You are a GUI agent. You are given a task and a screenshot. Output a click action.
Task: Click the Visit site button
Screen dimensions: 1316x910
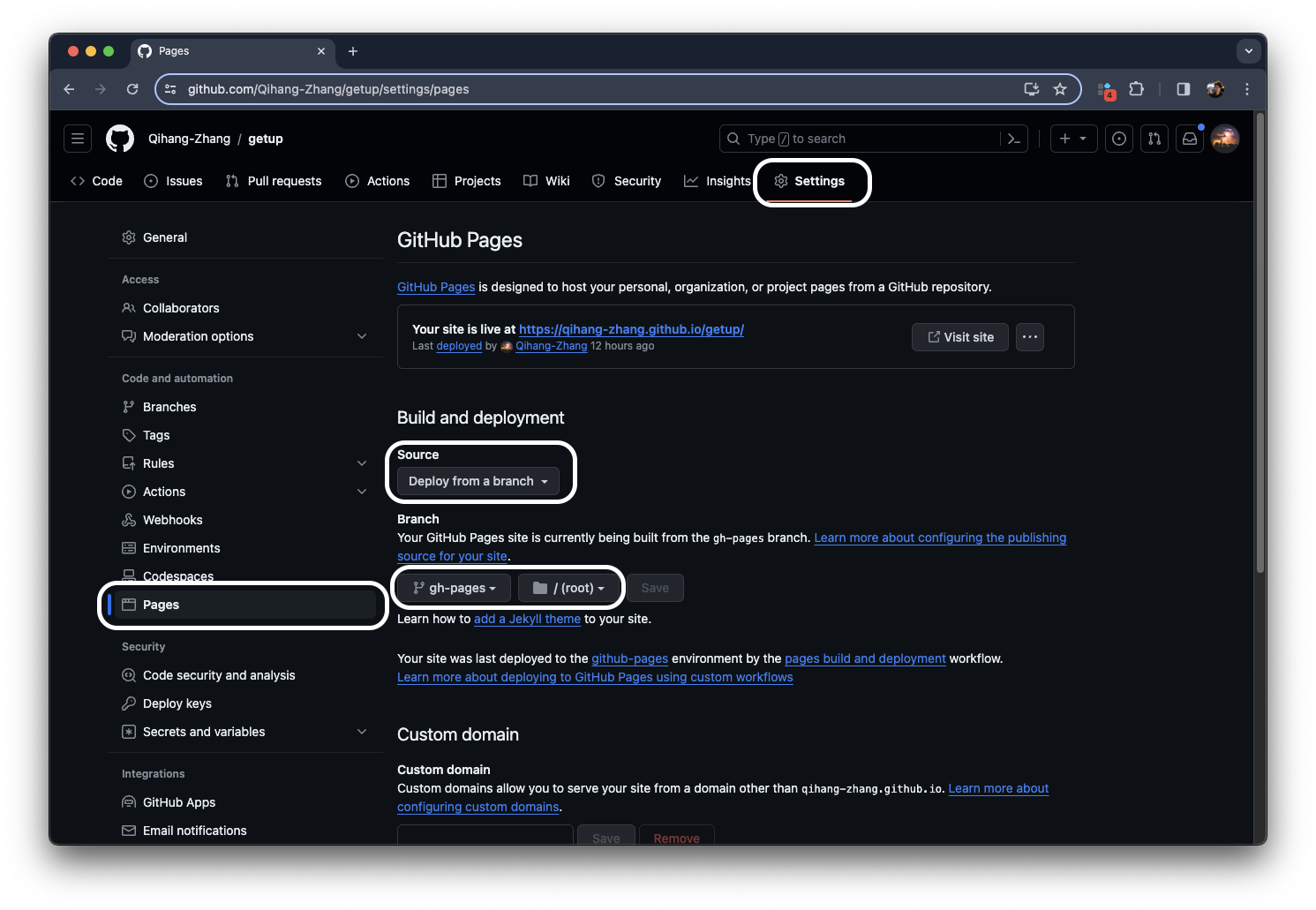pyautogui.click(x=960, y=337)
